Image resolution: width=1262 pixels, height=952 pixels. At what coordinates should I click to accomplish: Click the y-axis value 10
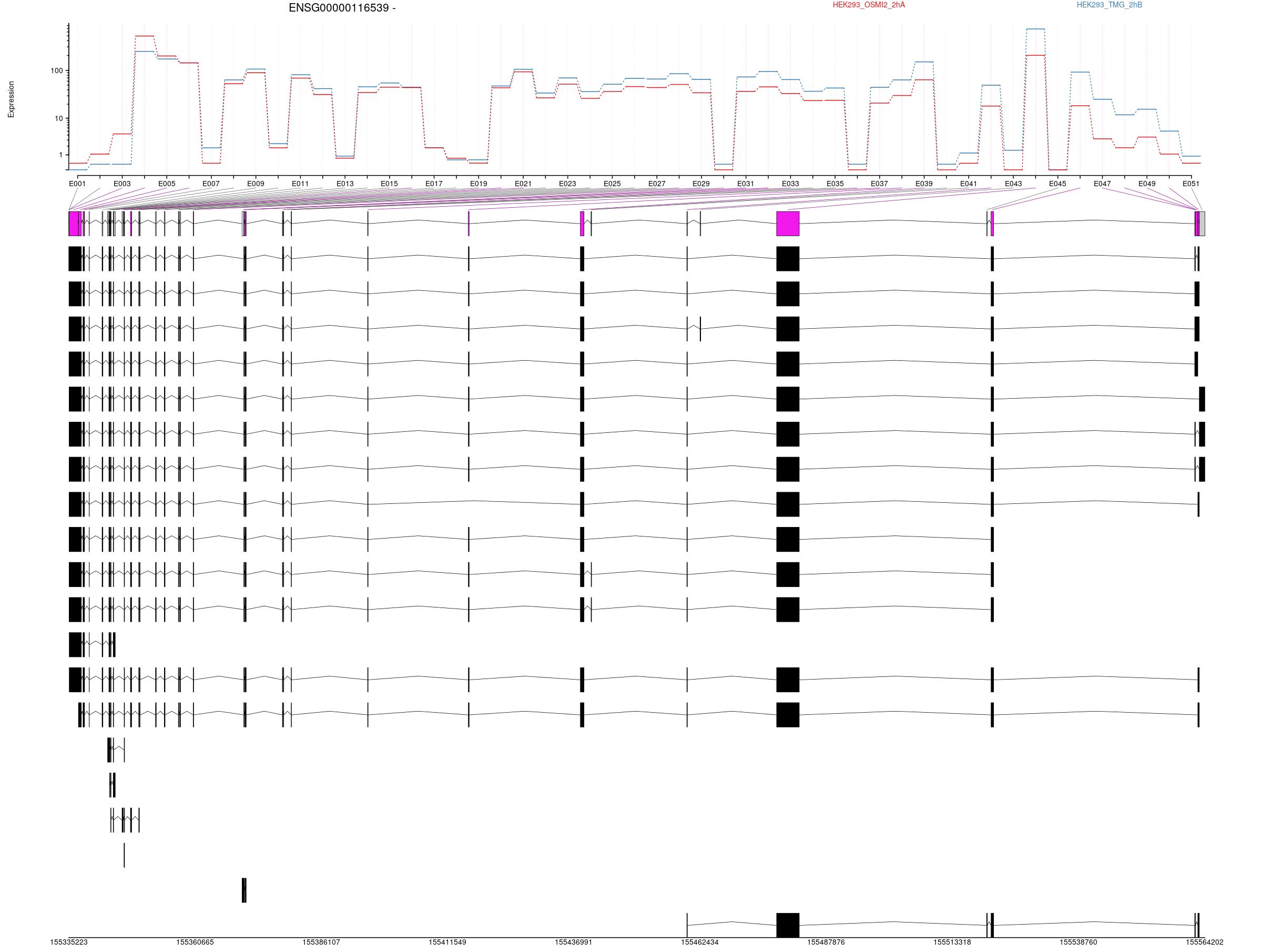click(59, 119)
